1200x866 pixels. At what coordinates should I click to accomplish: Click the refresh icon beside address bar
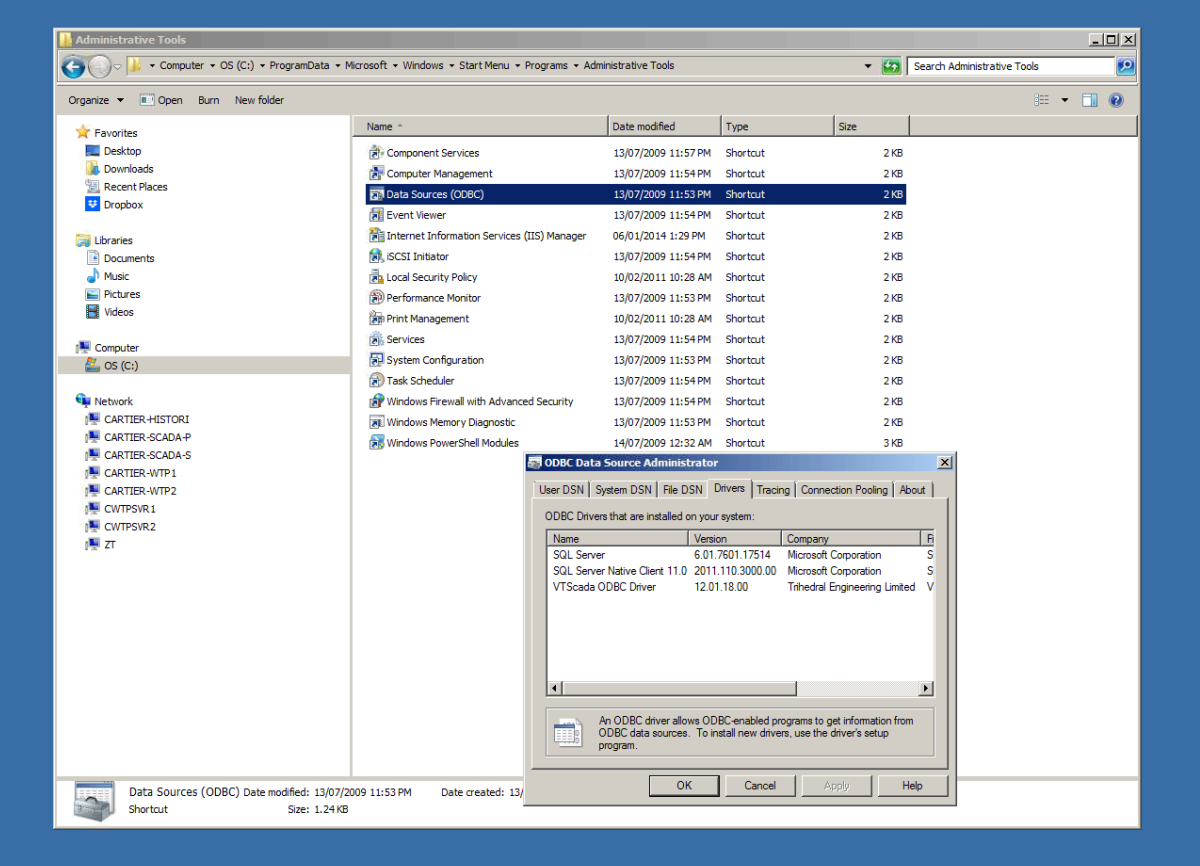tap(891, 66)
